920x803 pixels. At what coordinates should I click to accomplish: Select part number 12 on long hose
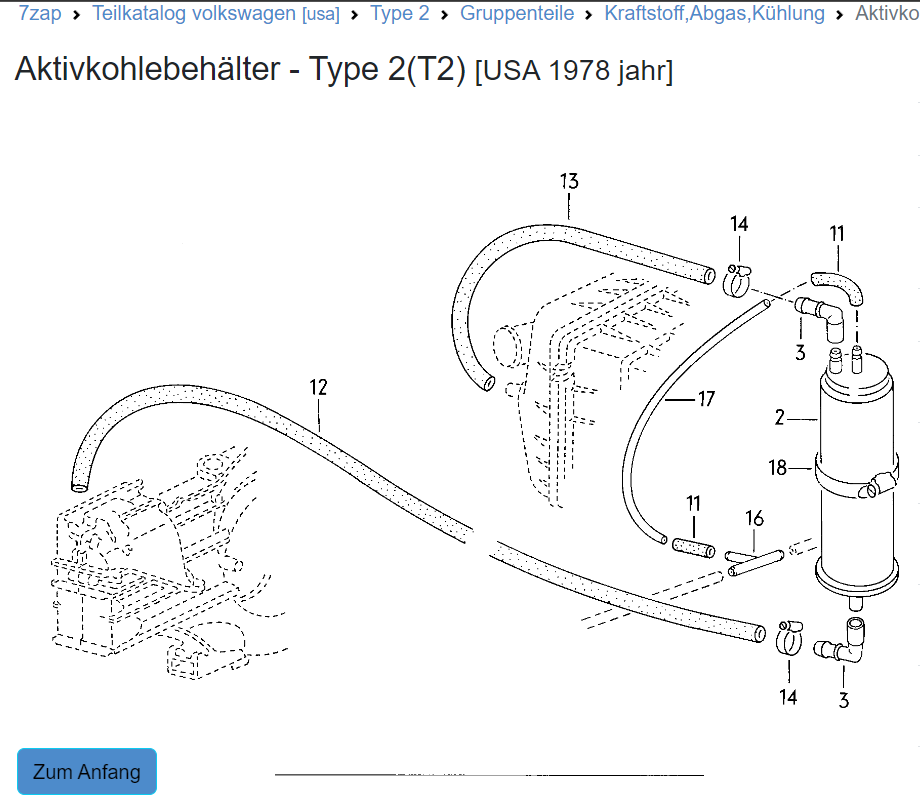coord(318,388)
